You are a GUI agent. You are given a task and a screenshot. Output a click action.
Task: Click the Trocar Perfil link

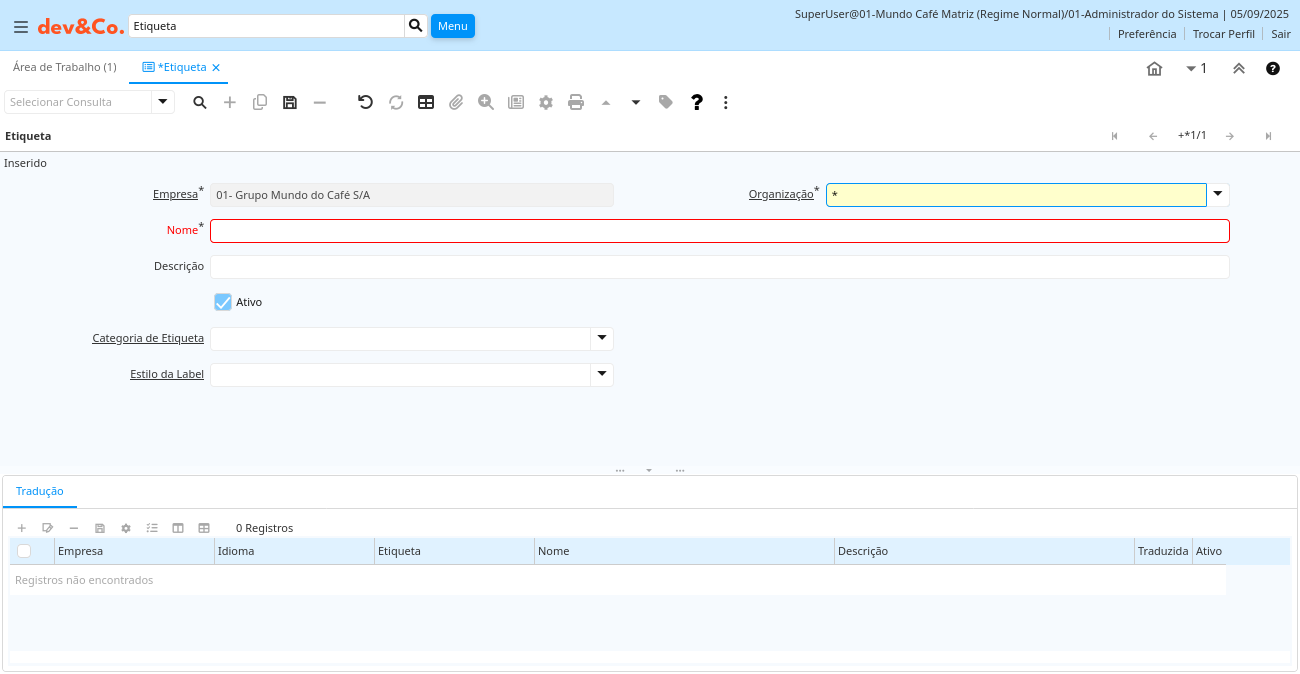point(1223,34)
